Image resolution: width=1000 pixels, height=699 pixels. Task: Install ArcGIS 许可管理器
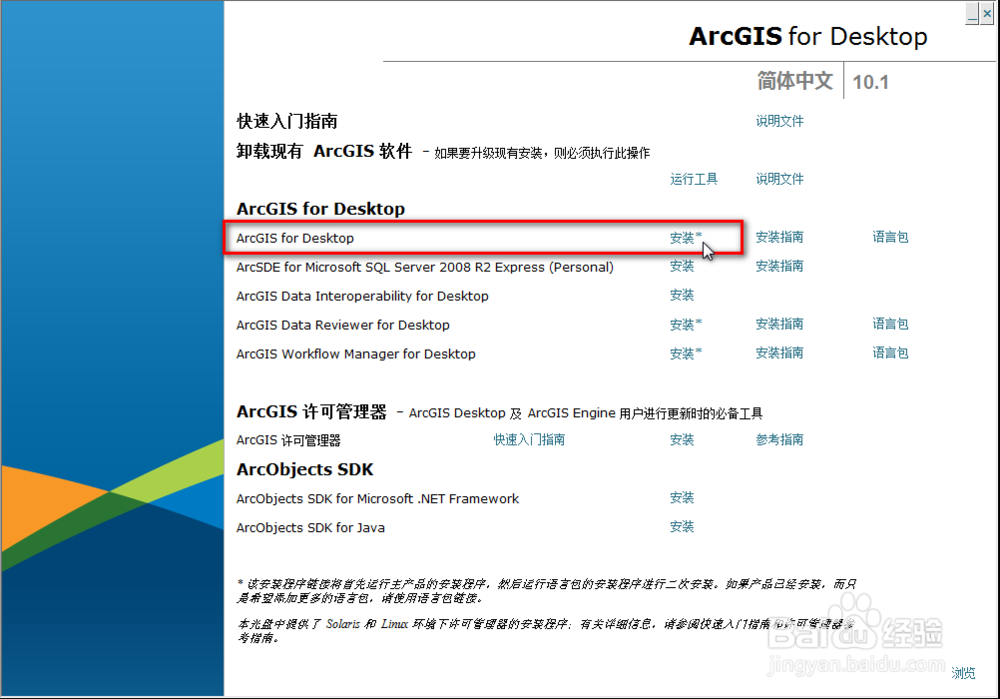pos(682,440)
